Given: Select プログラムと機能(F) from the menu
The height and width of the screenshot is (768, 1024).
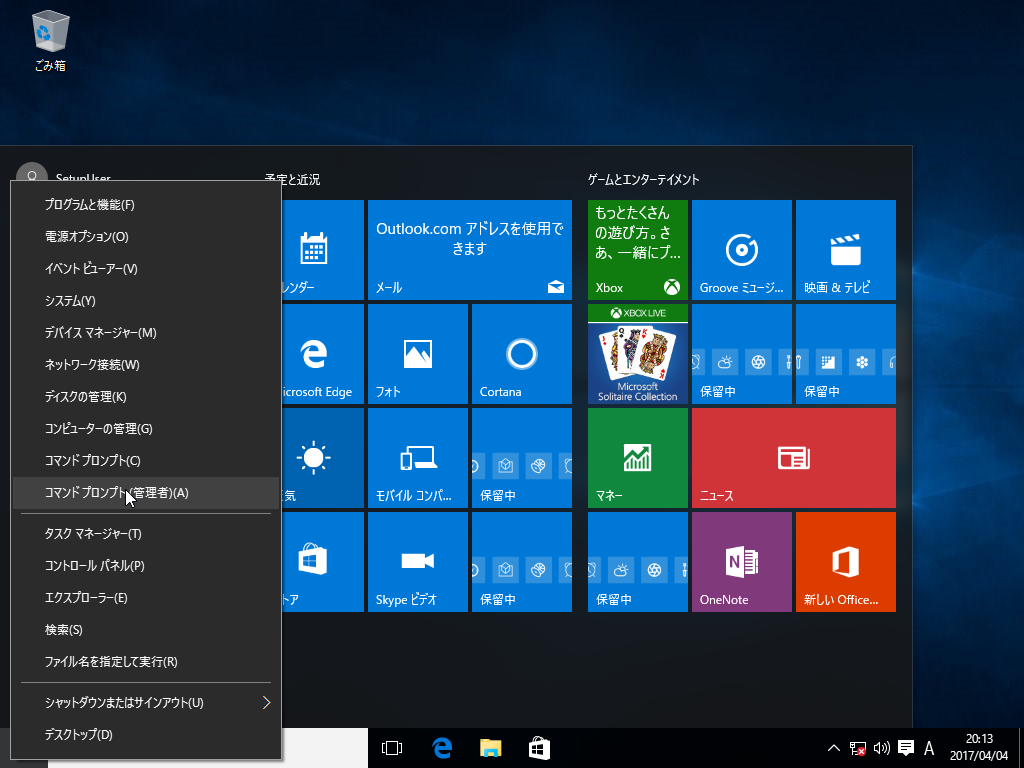Looking at the screenshot, I should pyautogui.click(x=146, y=205).
